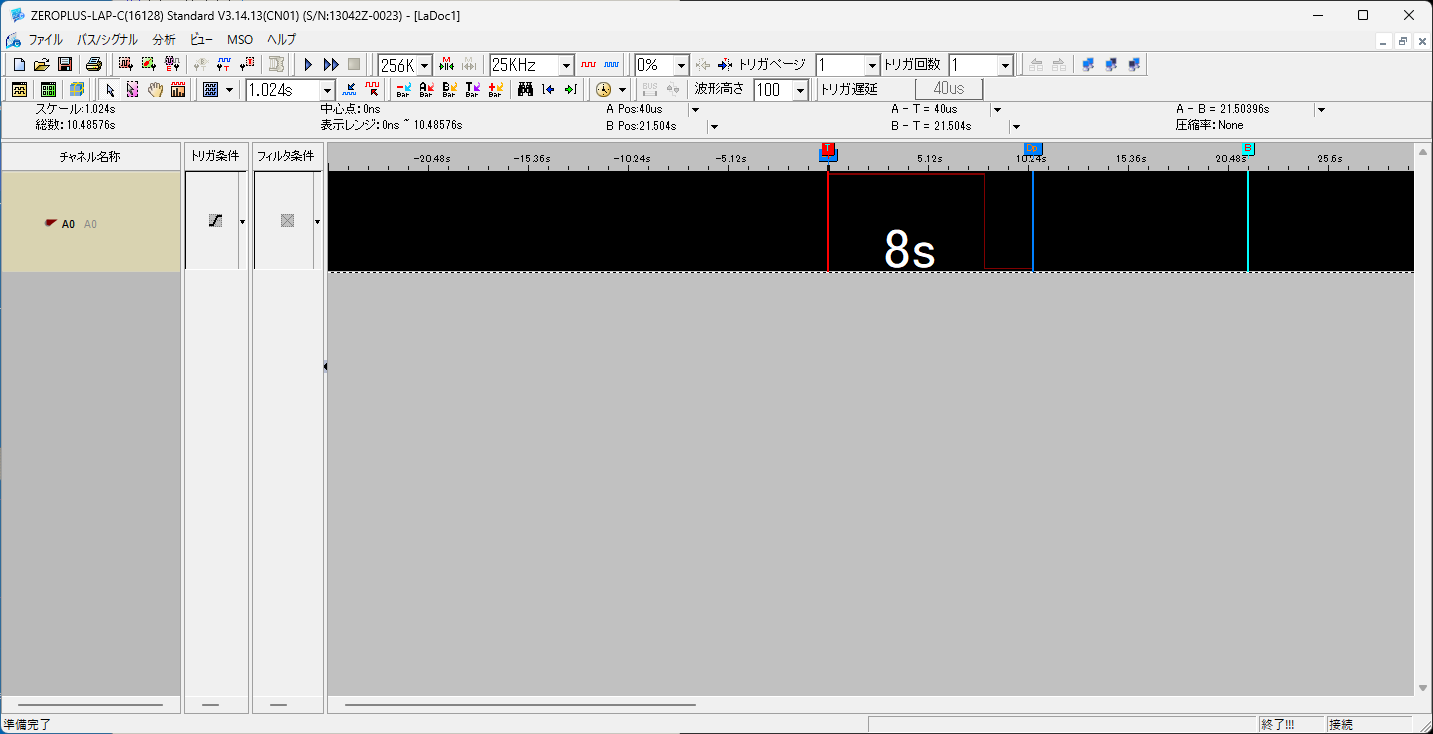This screenshot has width=1433, height=734.
Task: Click the 40us trigger delay field
Action: click(x=948, y=89)
